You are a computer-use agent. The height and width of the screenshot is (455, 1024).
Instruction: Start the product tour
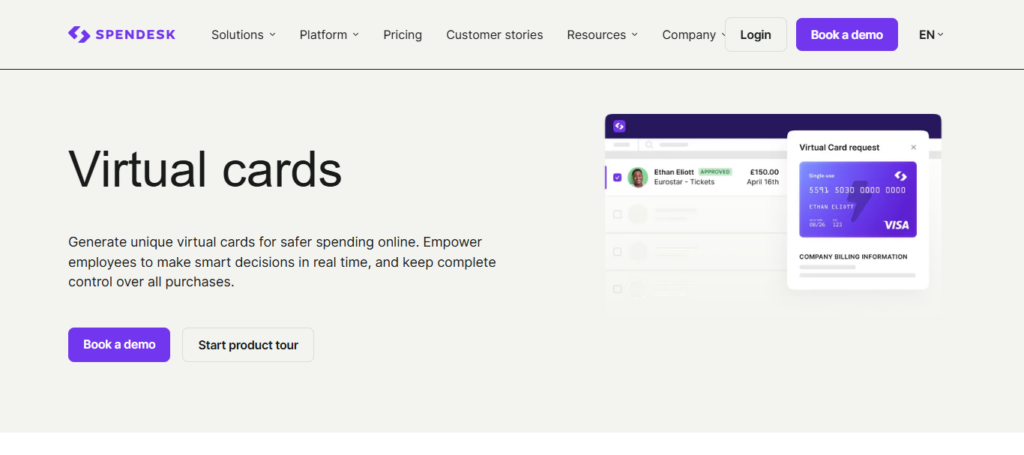click(x=248, y=345)
